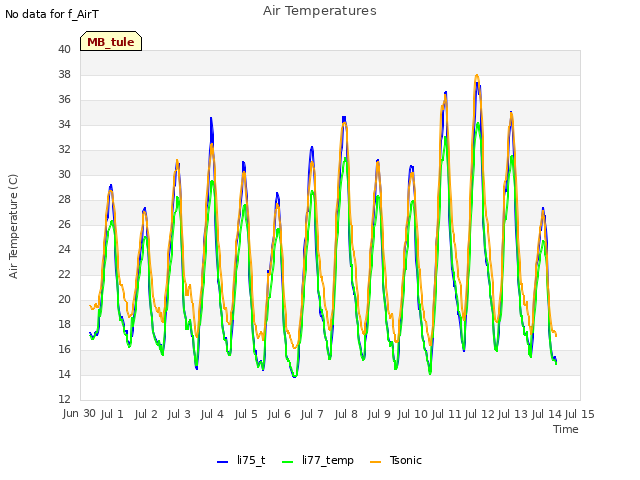
Task: Click the Jul 3 x-axis tick label
Action: tap(179, 414)
